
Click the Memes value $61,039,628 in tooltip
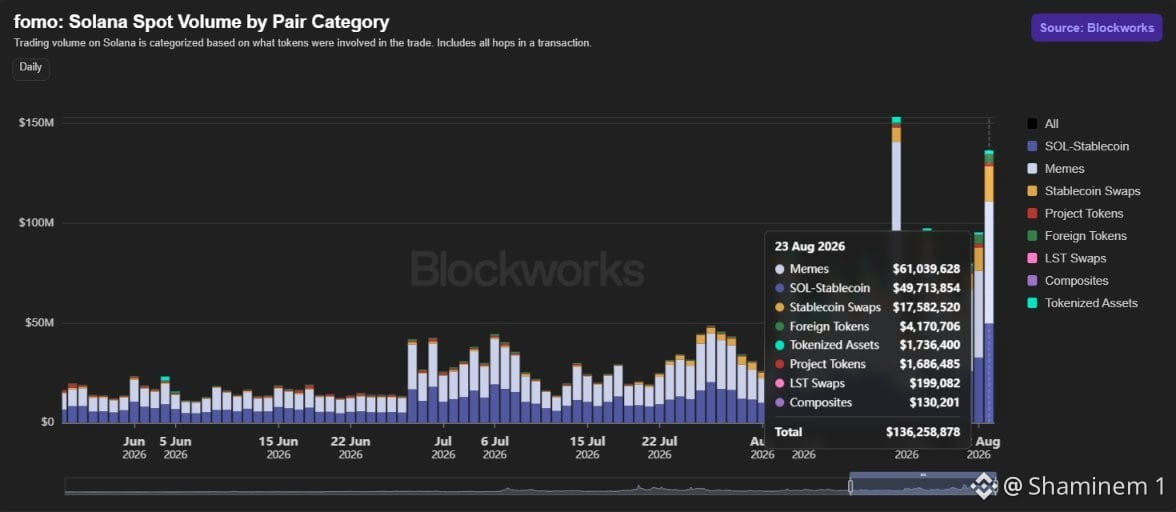(x=927, y=268)
